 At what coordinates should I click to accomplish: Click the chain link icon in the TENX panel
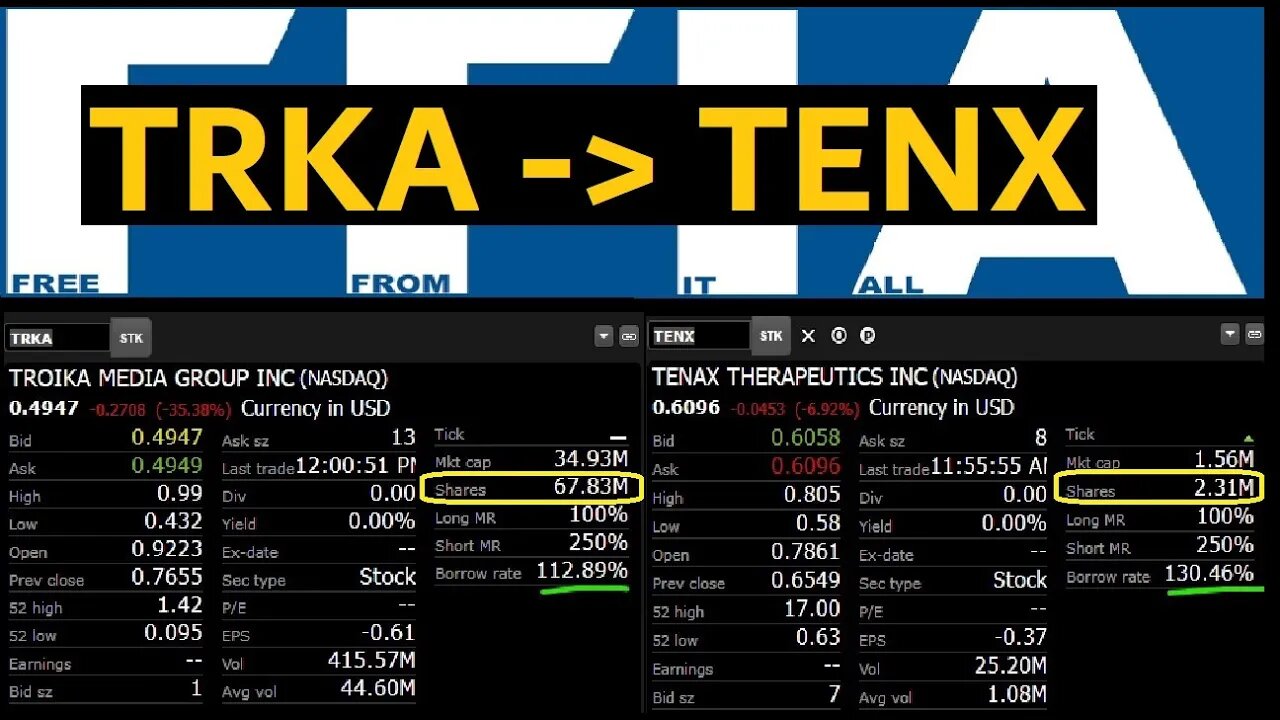click(x=1254, y=335)
